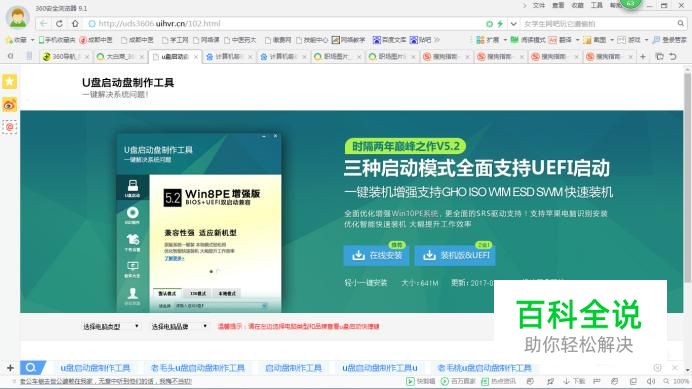Click the ISO模式 disc icon in software preview
692x389 pixels.
[132, 215]
